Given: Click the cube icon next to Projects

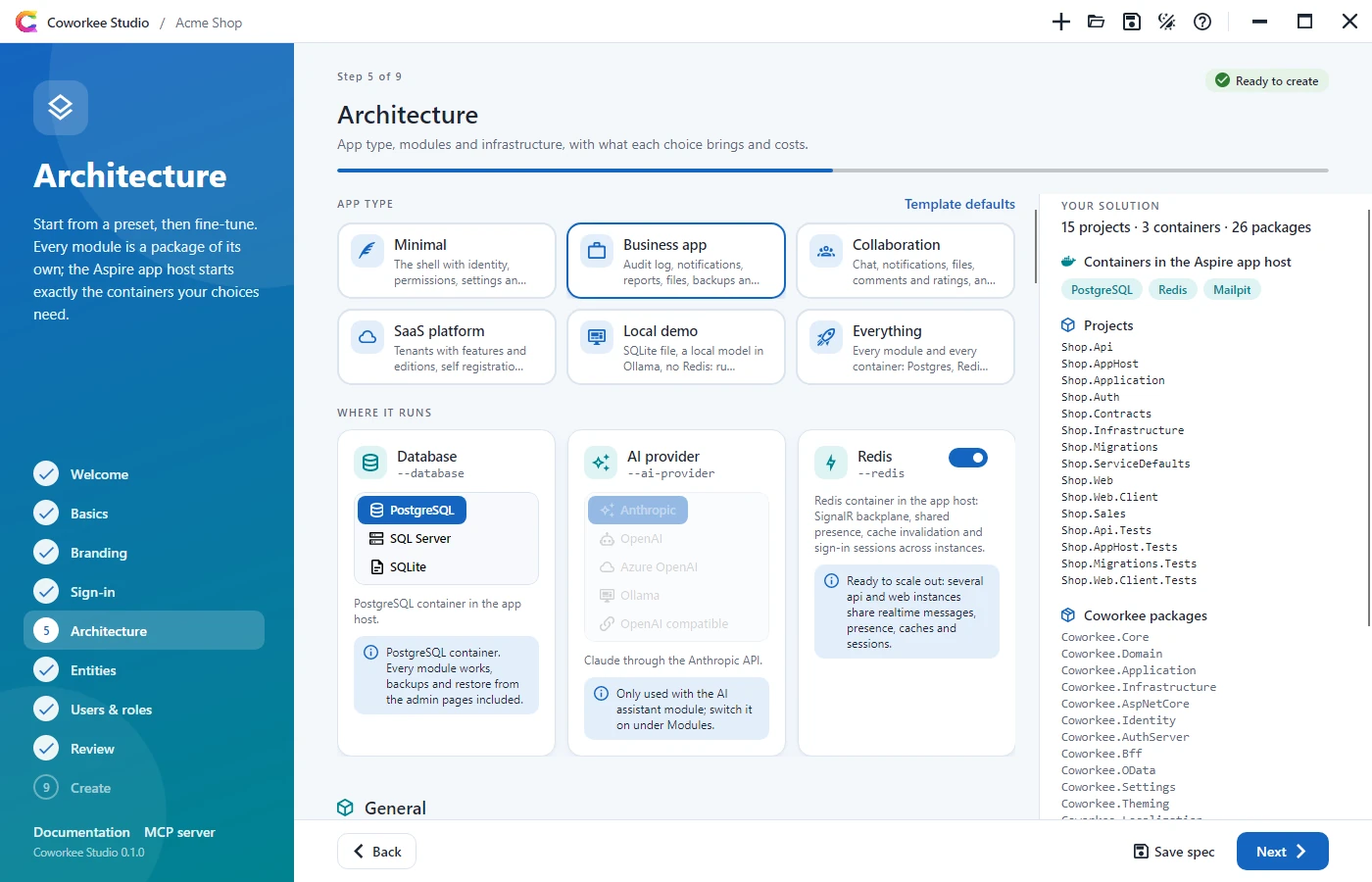Looking at the screenshot, I should pyautogui.click(x=1068, y=325).
